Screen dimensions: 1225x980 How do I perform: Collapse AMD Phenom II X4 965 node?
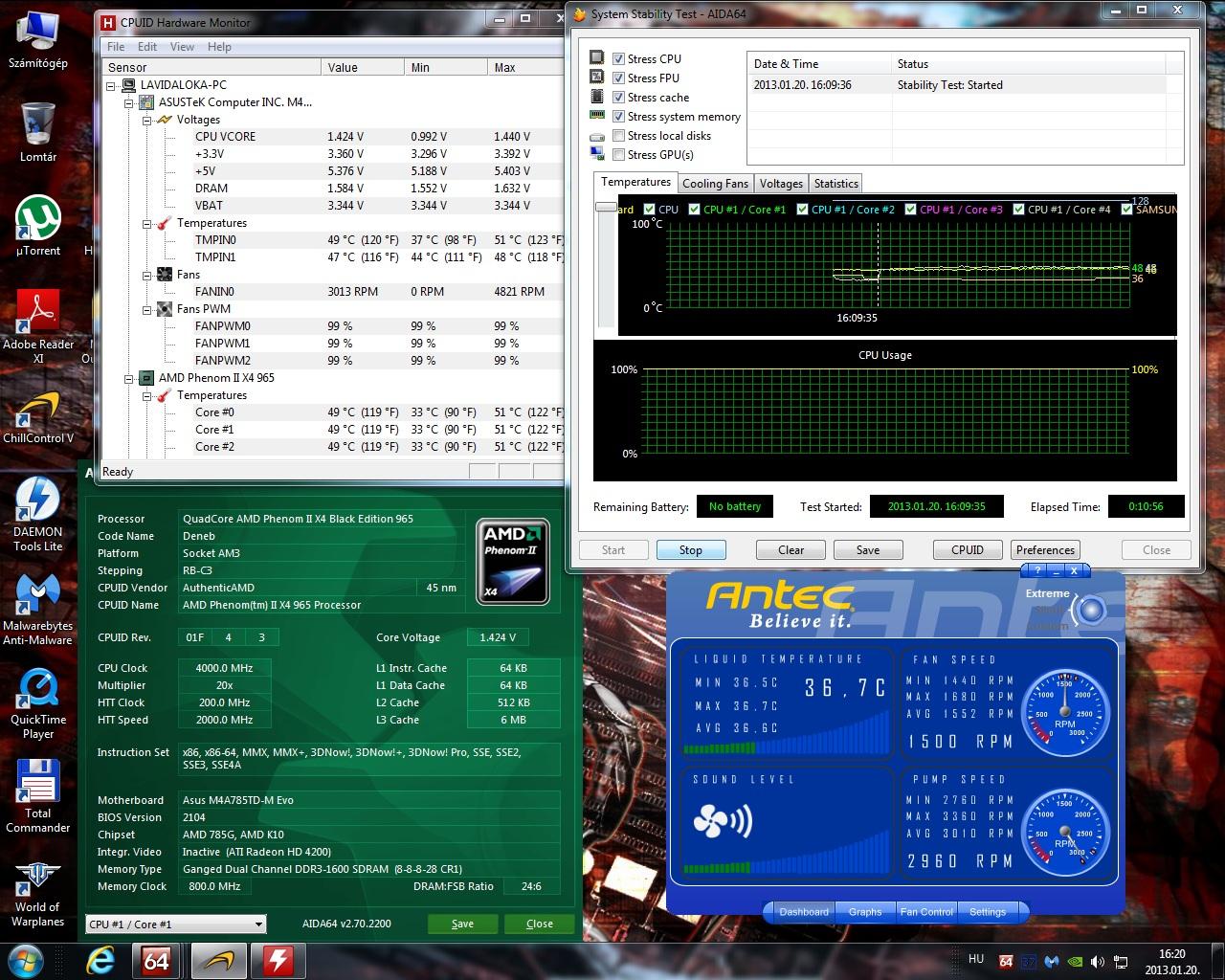tap(129, 378)
